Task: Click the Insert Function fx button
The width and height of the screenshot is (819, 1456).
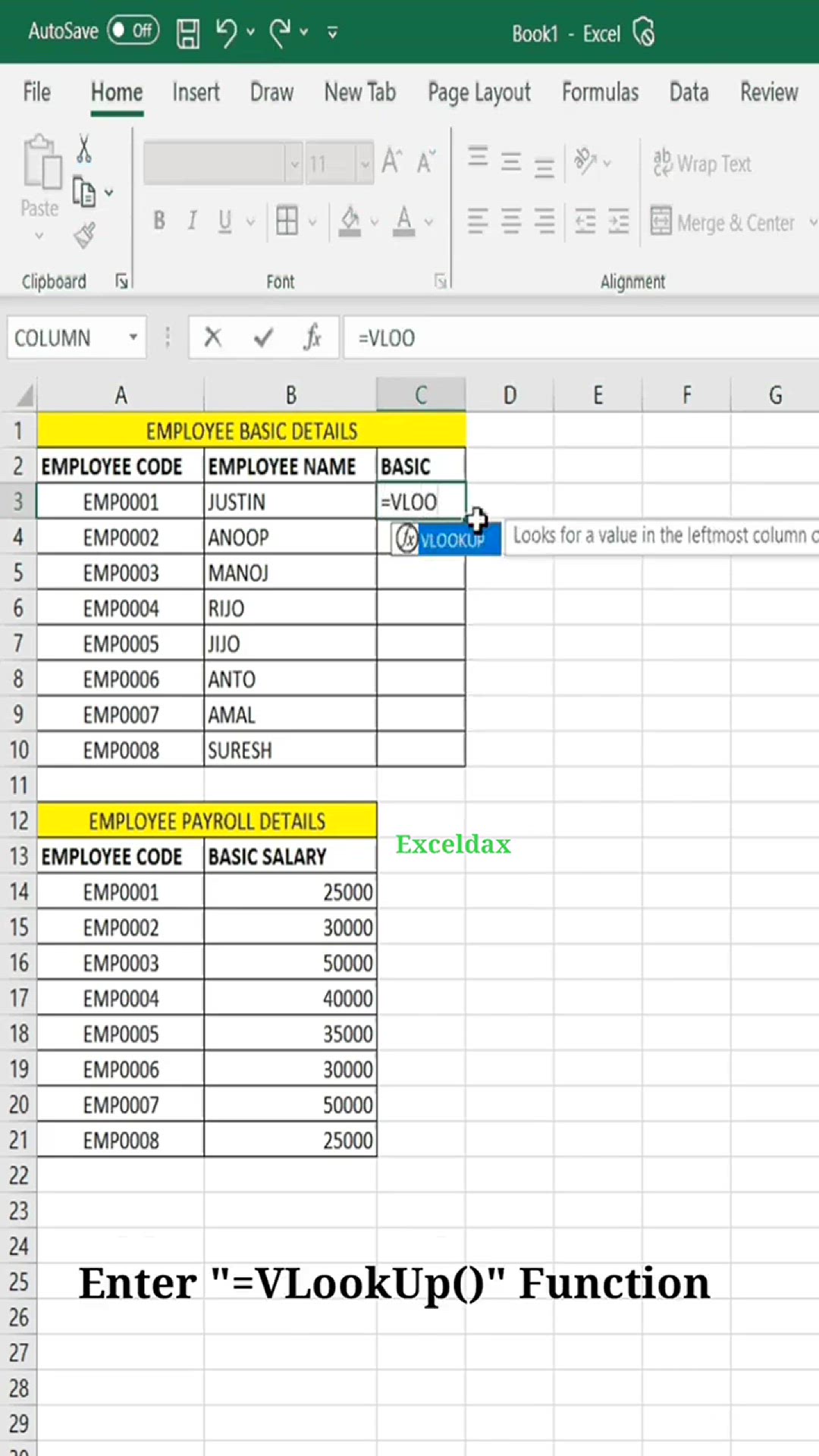Action: click(x=312, y=337)
